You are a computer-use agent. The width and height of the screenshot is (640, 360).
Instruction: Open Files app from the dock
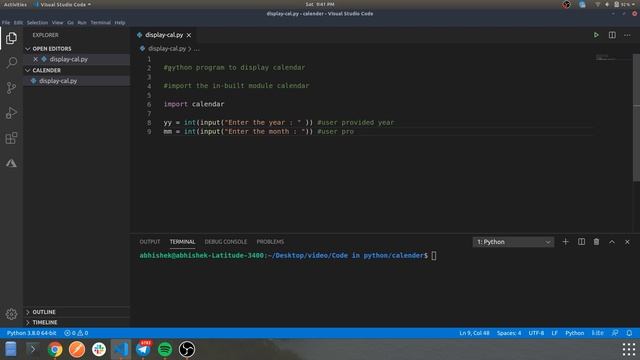pyautogui.click(x=11, y=349)
